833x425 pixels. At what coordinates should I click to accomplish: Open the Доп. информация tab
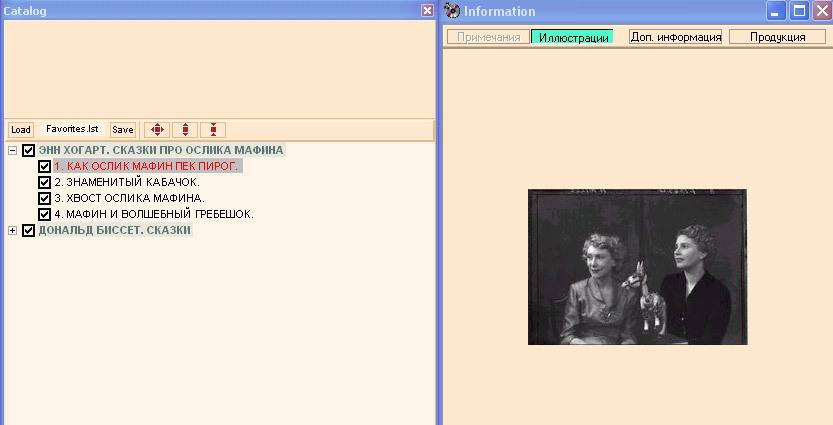pos(675,37)
